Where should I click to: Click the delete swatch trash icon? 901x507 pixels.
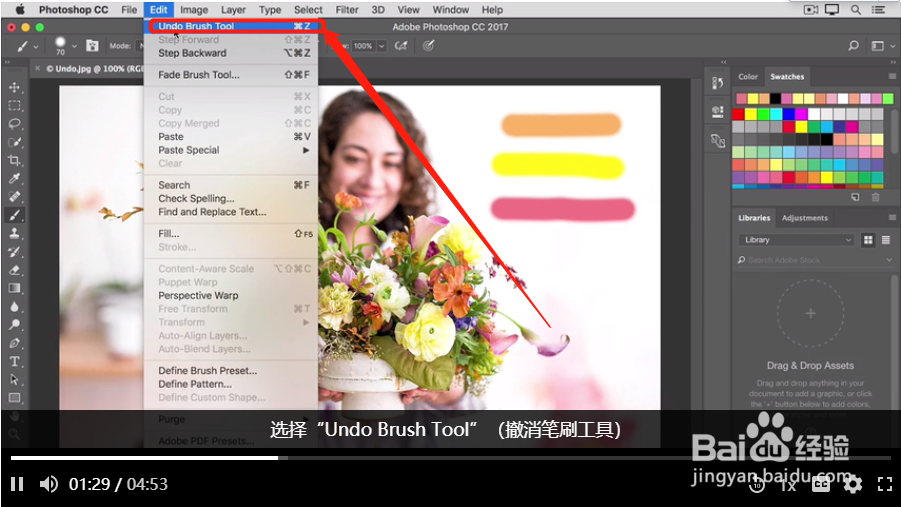tap(875, 197)
